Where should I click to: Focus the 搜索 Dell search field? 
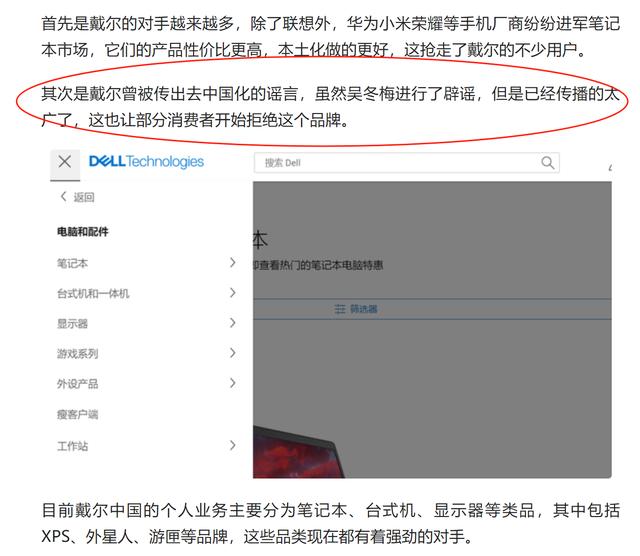click(407, 163)
